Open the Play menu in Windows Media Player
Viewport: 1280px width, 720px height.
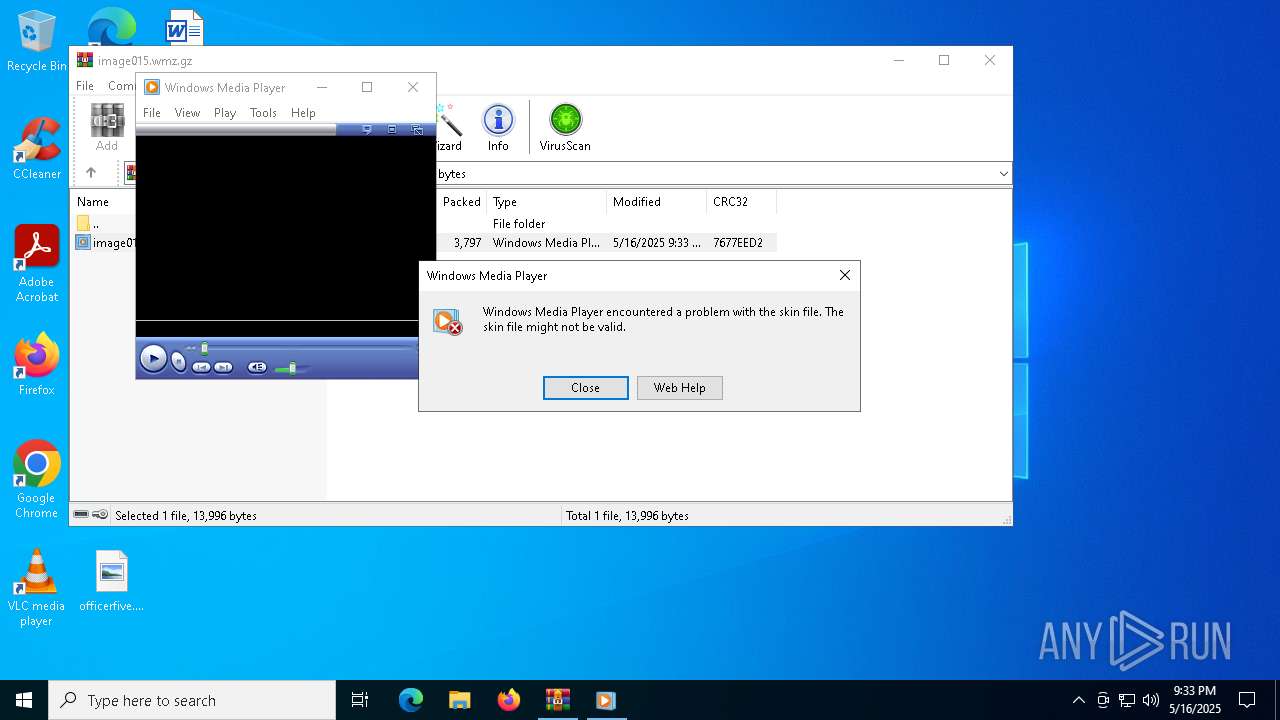point(225,113)
